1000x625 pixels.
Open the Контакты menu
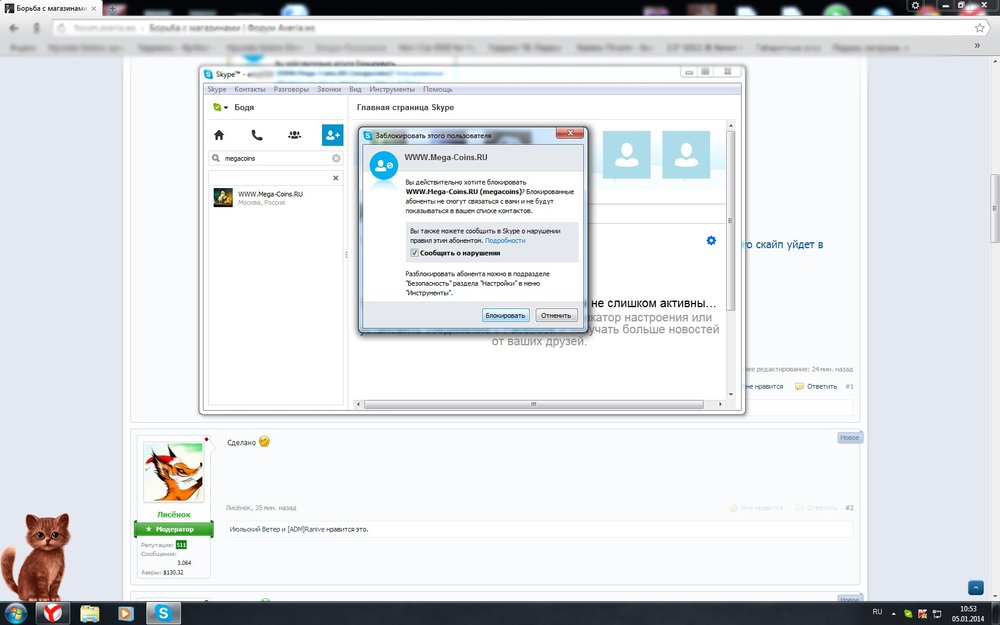(250, 89)
